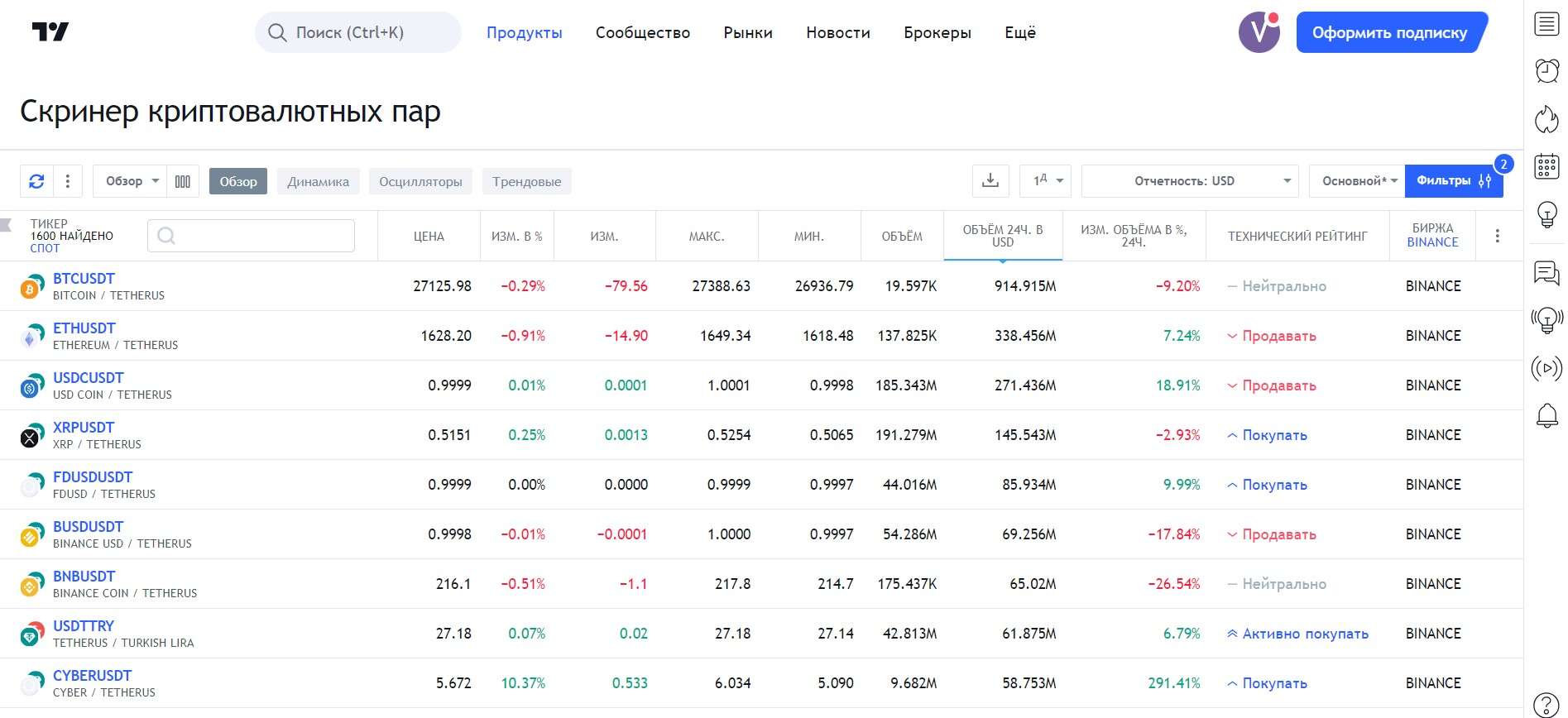Open screener options three-dot menu

(x=68, y=181)
